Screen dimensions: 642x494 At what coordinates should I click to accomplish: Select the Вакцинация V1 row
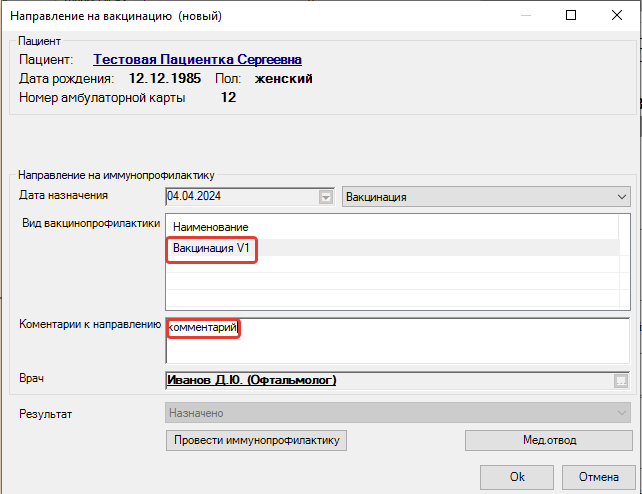[392, 248]
